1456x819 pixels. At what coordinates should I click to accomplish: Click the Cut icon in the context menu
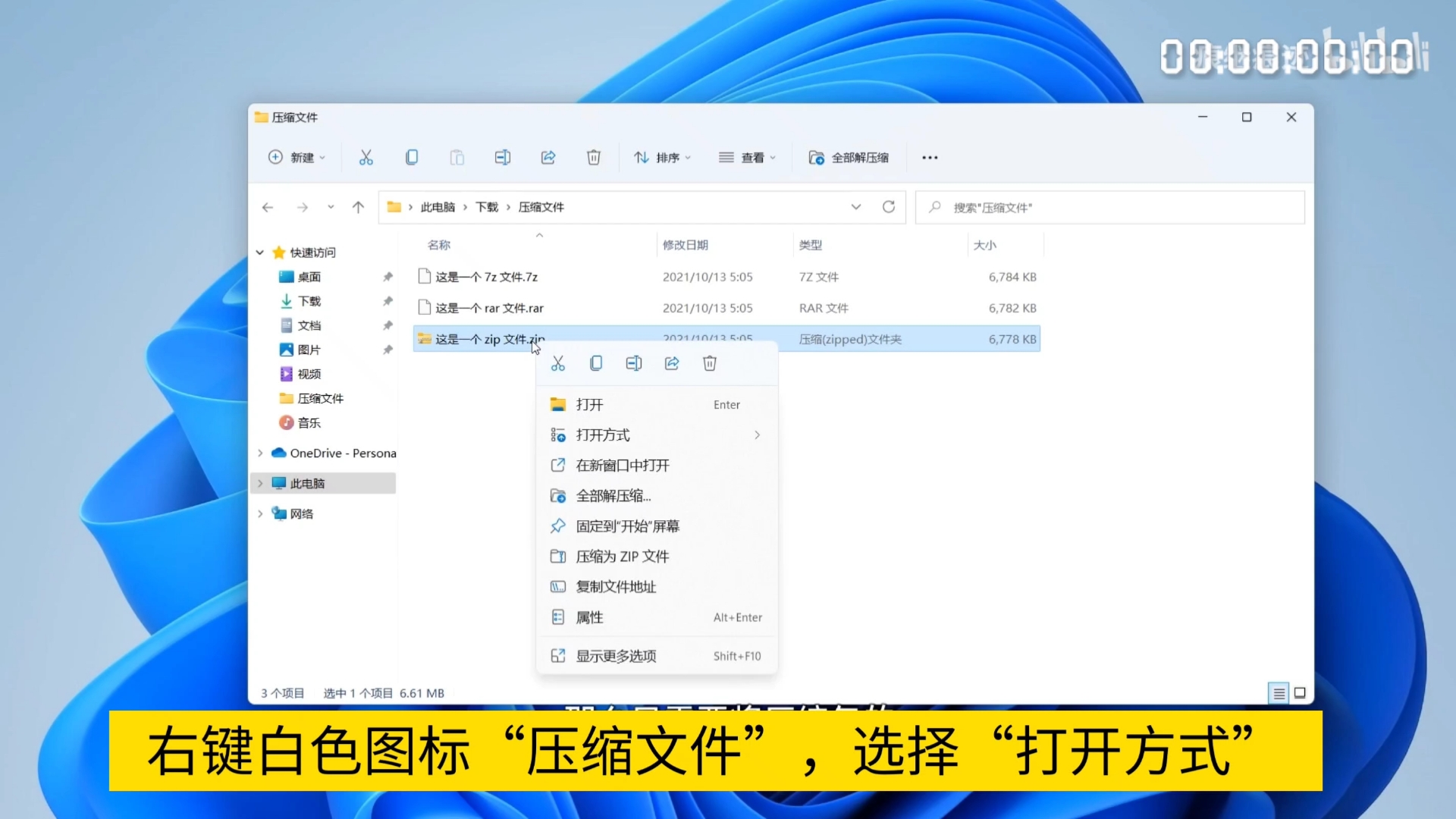click(558, 363)
